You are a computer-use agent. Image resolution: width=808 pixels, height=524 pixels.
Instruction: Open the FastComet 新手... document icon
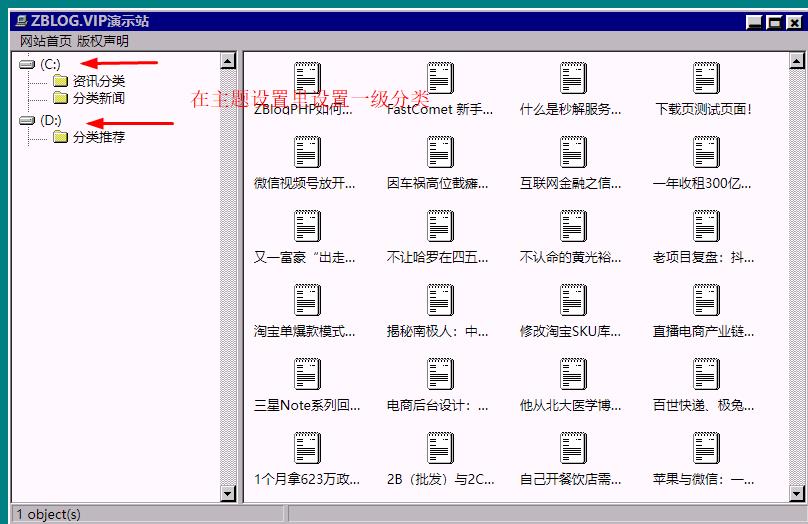440,78
